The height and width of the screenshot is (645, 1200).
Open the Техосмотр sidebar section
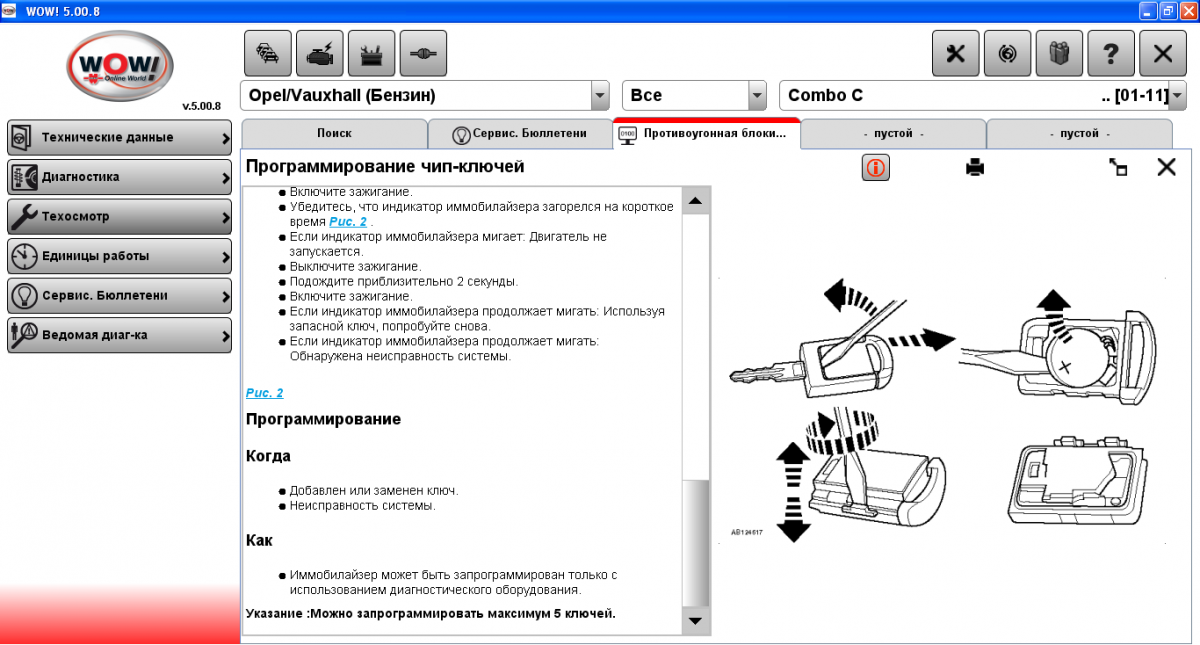119,216
